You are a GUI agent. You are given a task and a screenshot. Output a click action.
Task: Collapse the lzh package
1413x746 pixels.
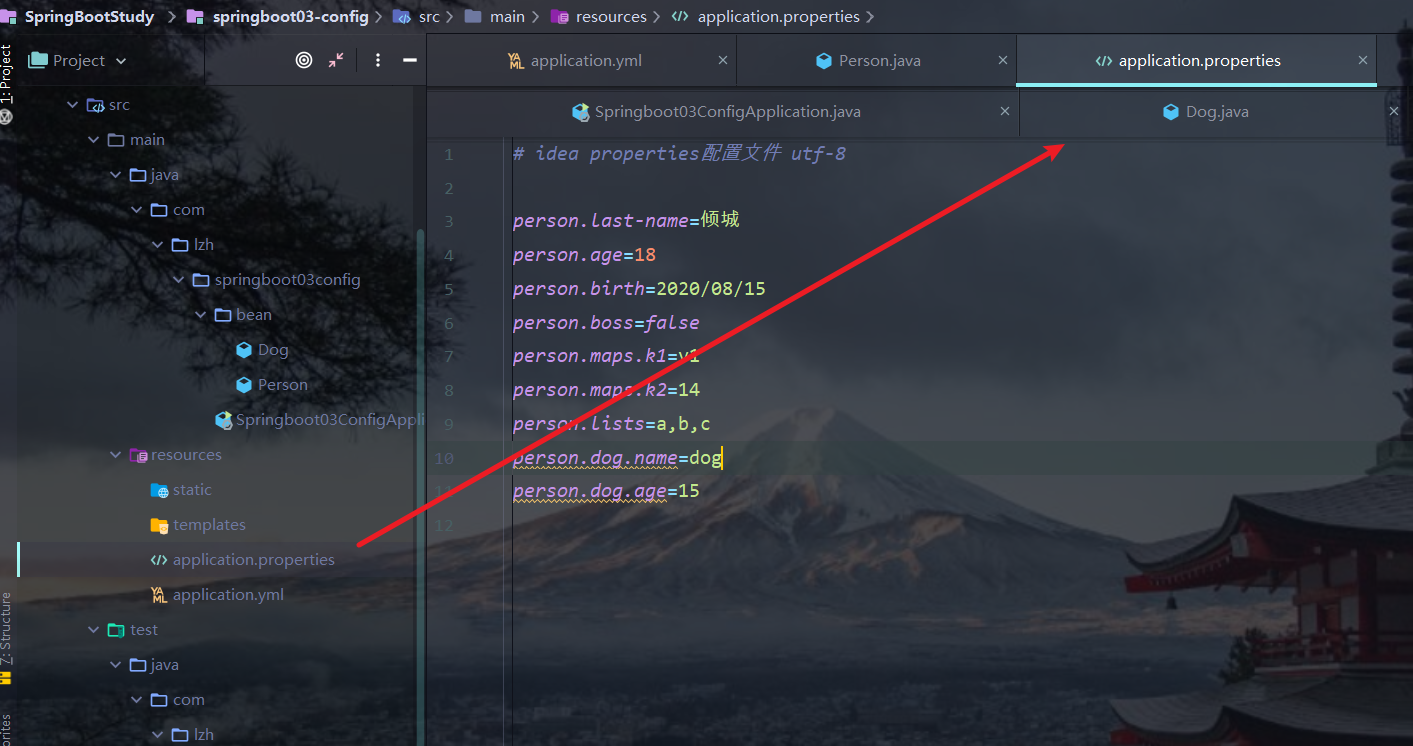point(158,245)
